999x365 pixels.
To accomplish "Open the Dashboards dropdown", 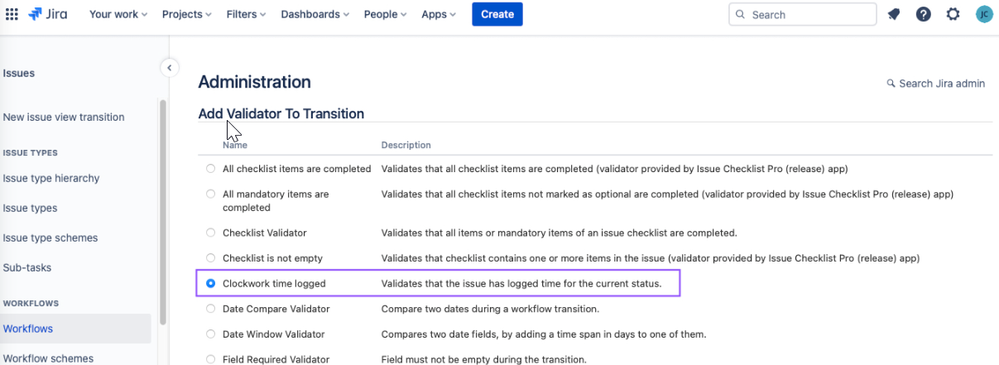I will 315,14.
